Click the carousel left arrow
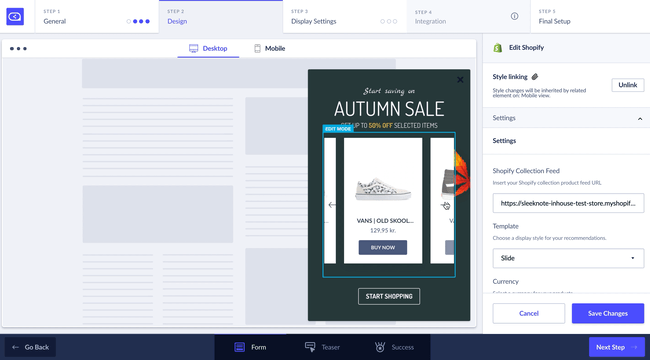The height and width of the screenshot is (360, 650). (x=332, y=204)
